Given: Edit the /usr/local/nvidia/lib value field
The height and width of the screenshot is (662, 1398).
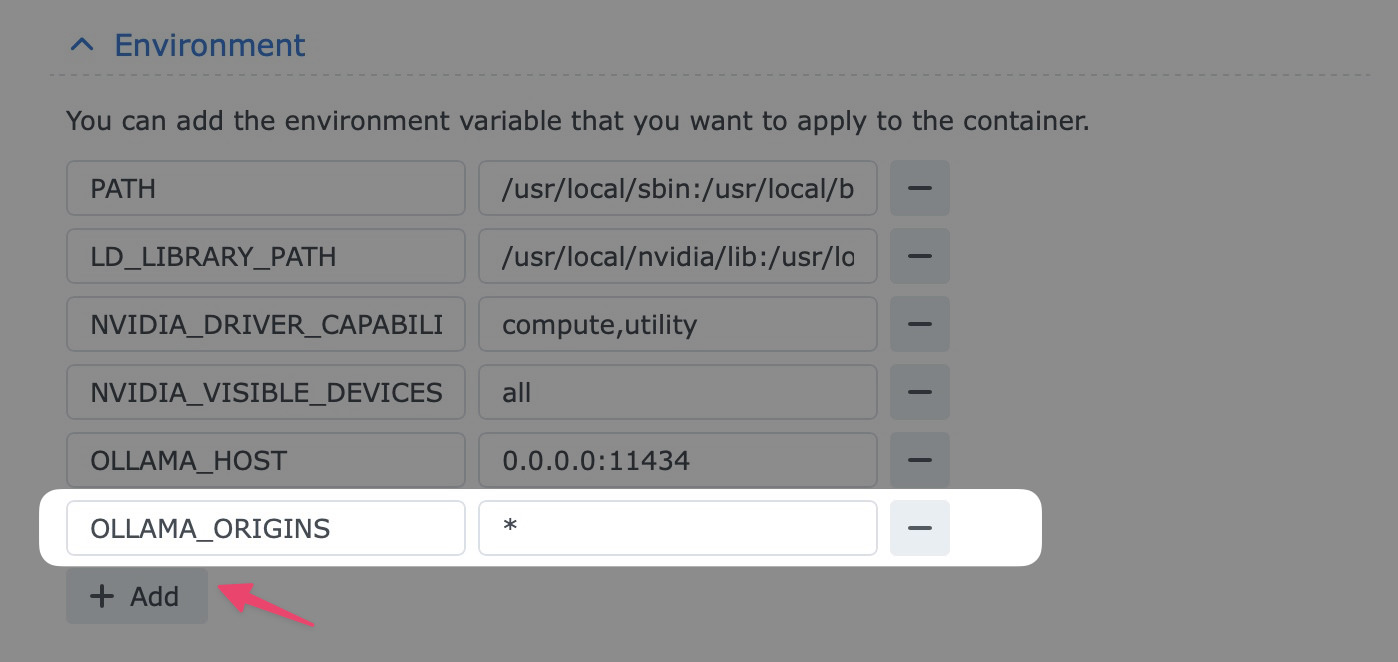Looking at the screenshot, I should pyautogui.click(x=677, y=256).
